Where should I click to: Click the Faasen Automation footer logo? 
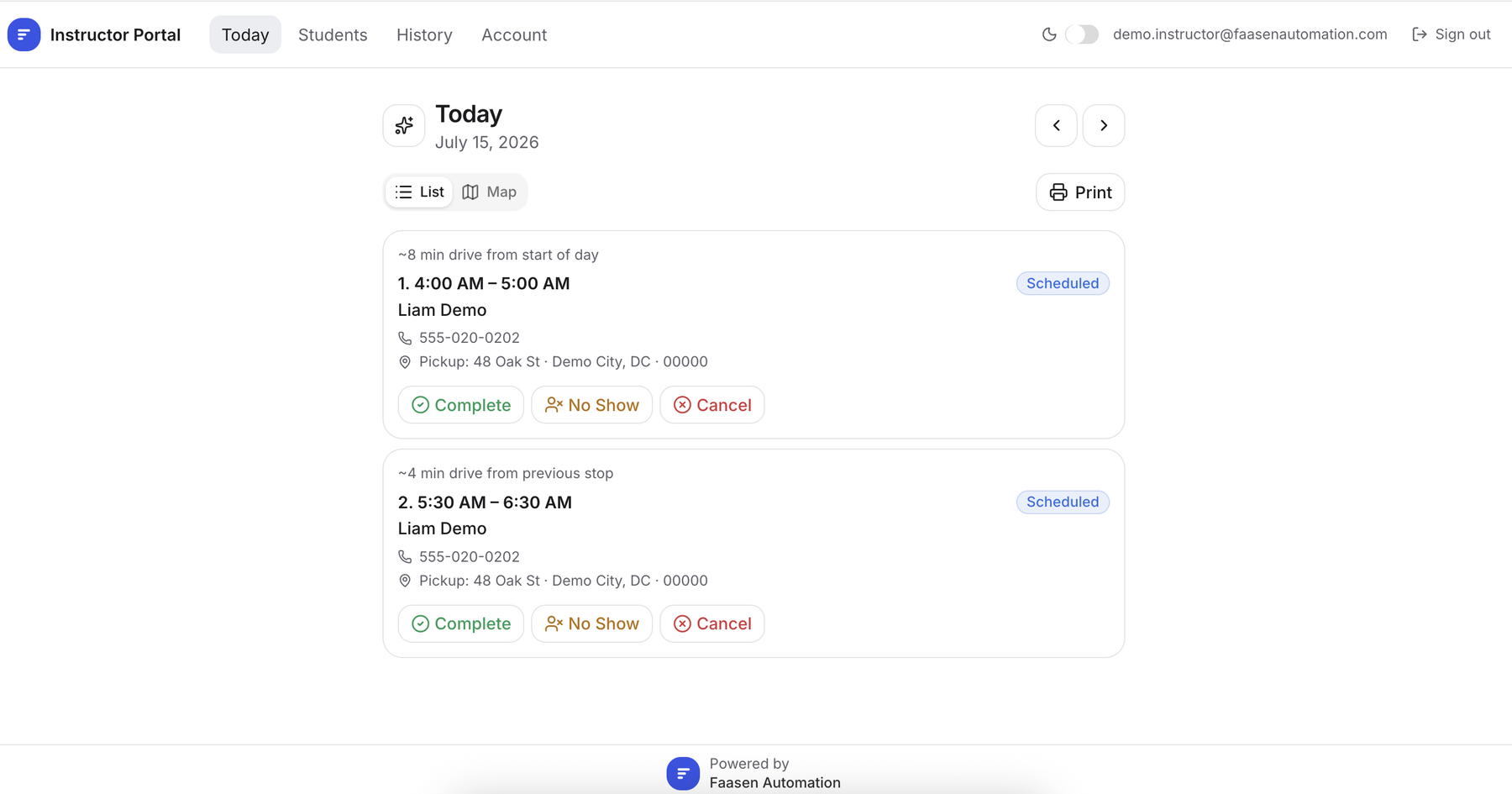683,773
